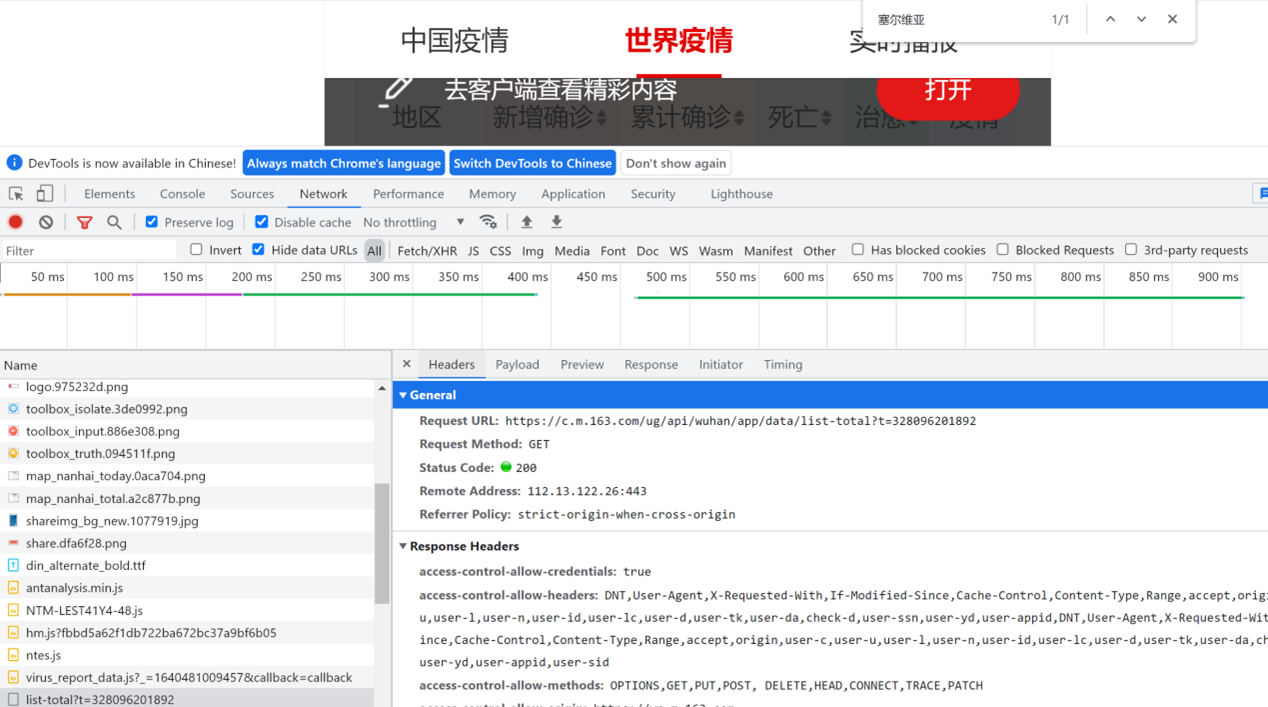
Task: Activate the inspect element picker
Action: click(16, 194)
